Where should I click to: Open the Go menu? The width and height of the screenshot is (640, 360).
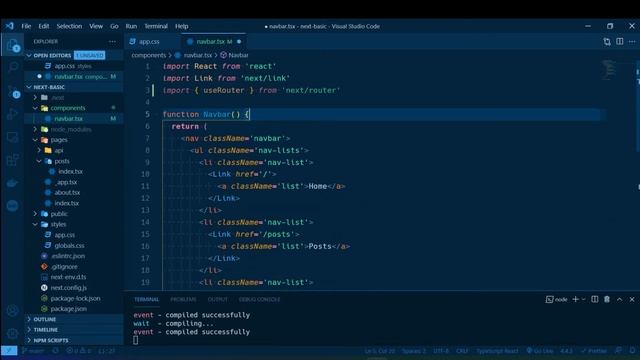114,26
